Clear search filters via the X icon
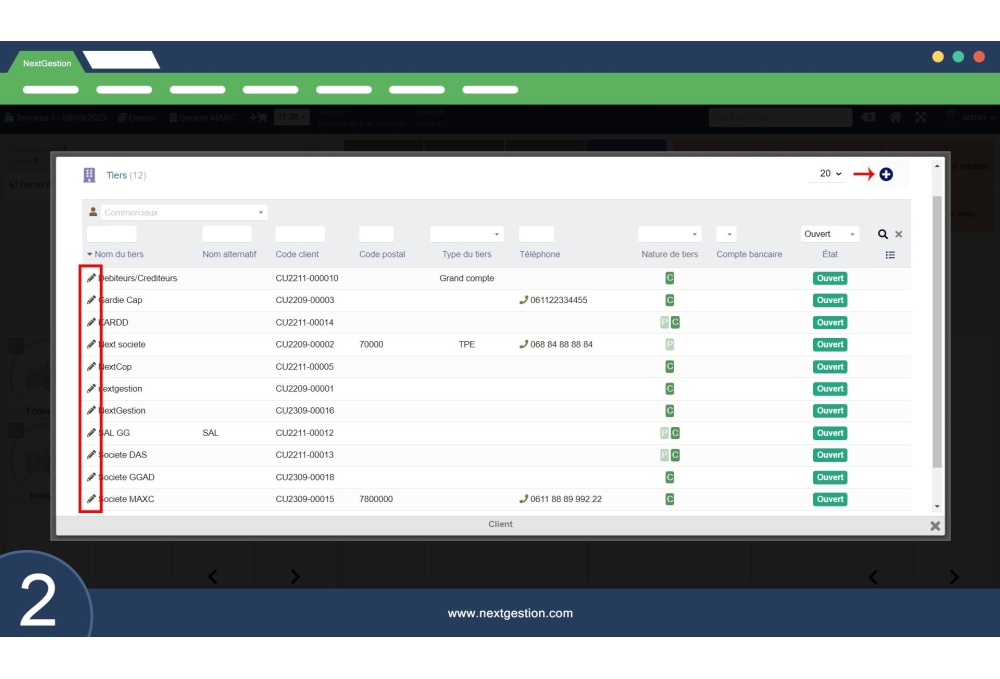This screenshot has height=679, width=1000. pyautogui.click(x=898, y=234)
